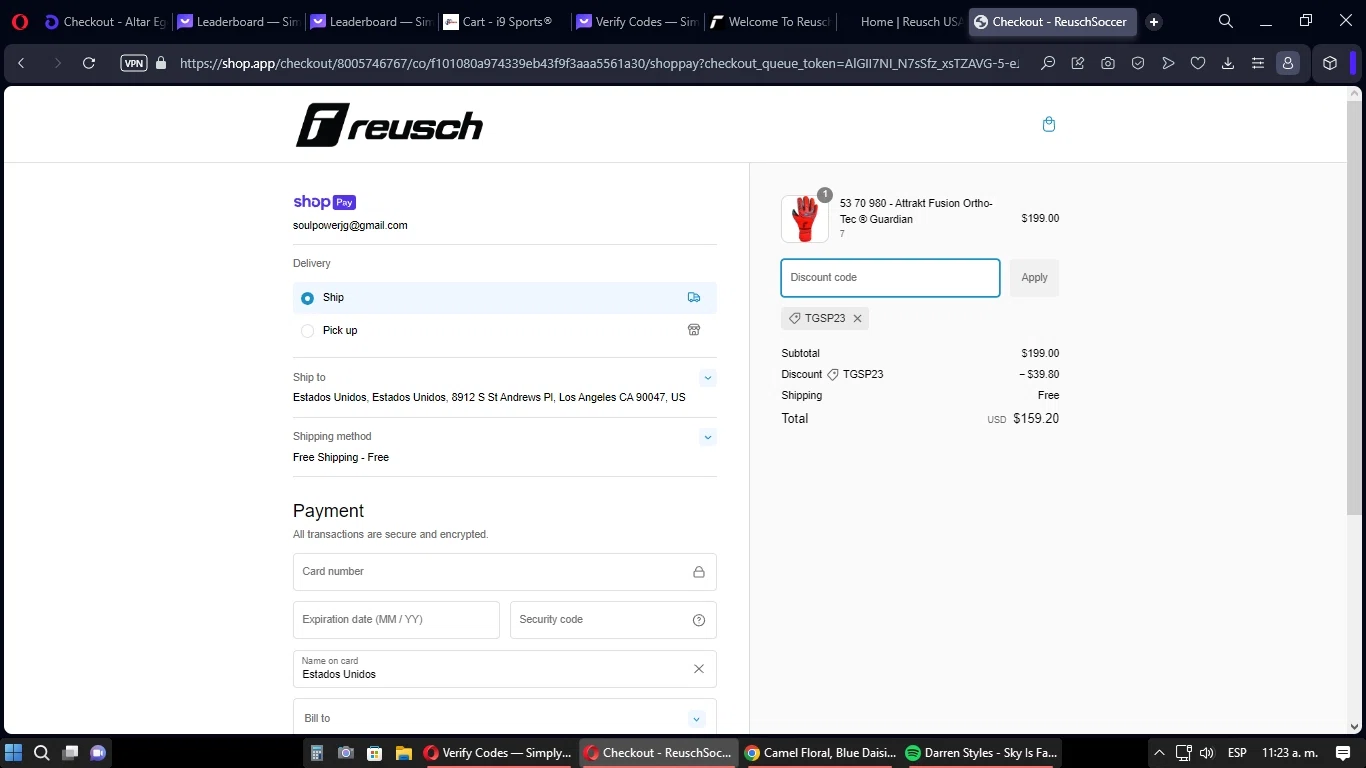Open the Opera menu logo
Screen dimensions: 1366x768
tap(20, 22)
